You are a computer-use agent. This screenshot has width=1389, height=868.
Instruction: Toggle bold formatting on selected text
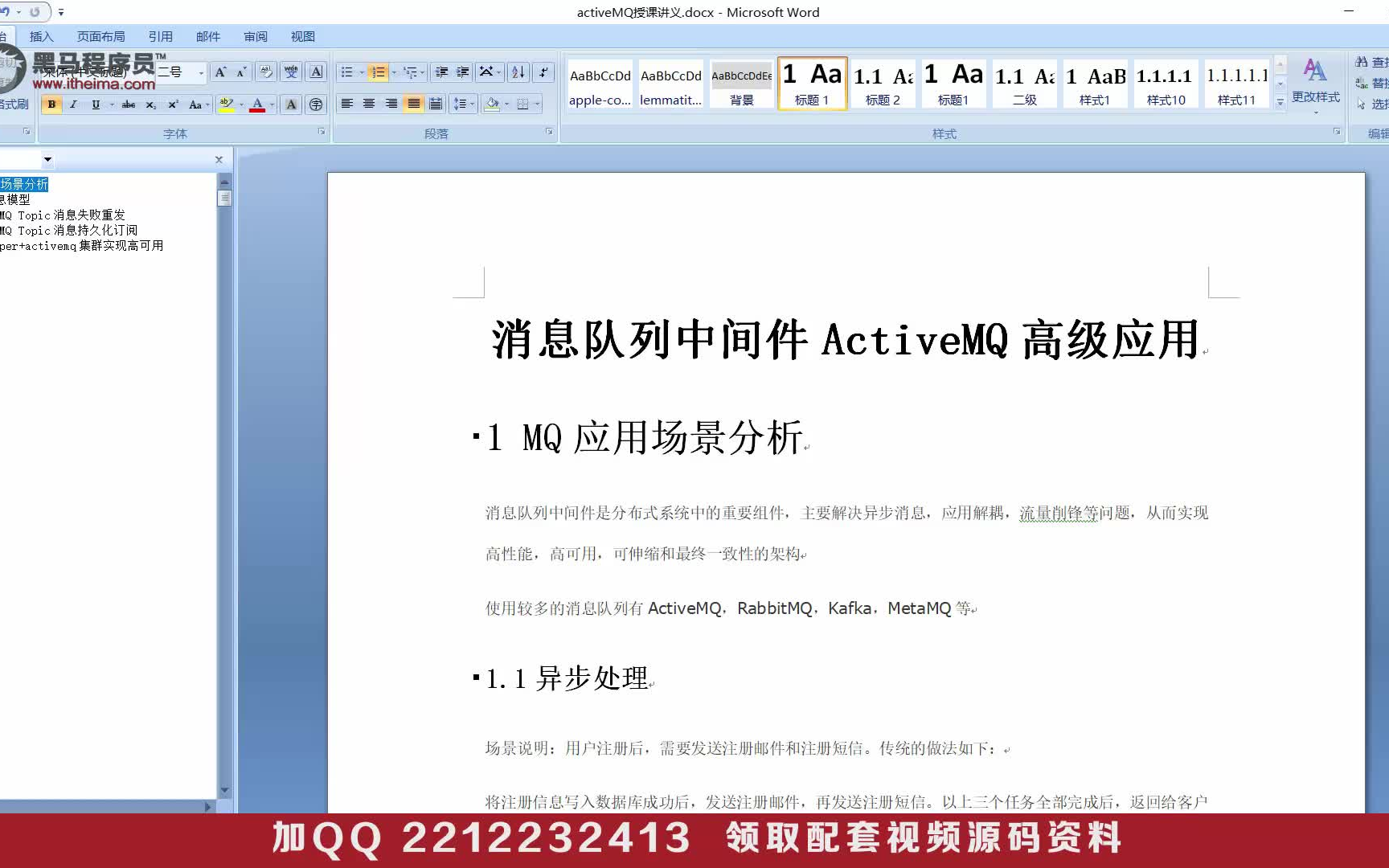click(x=51, y=104)
